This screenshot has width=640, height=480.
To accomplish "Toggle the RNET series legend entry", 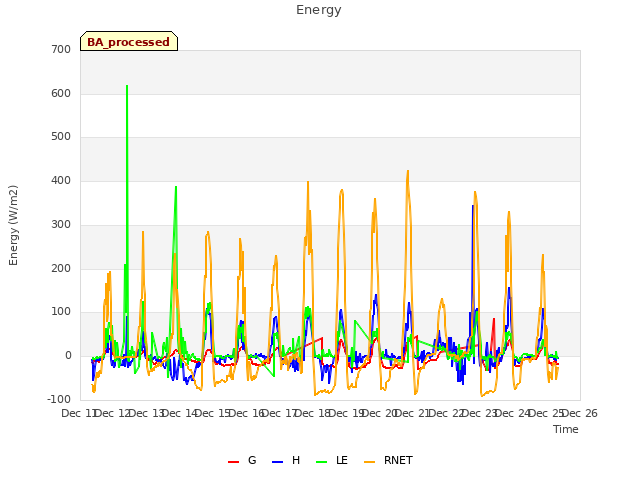I will pos(388,460).
